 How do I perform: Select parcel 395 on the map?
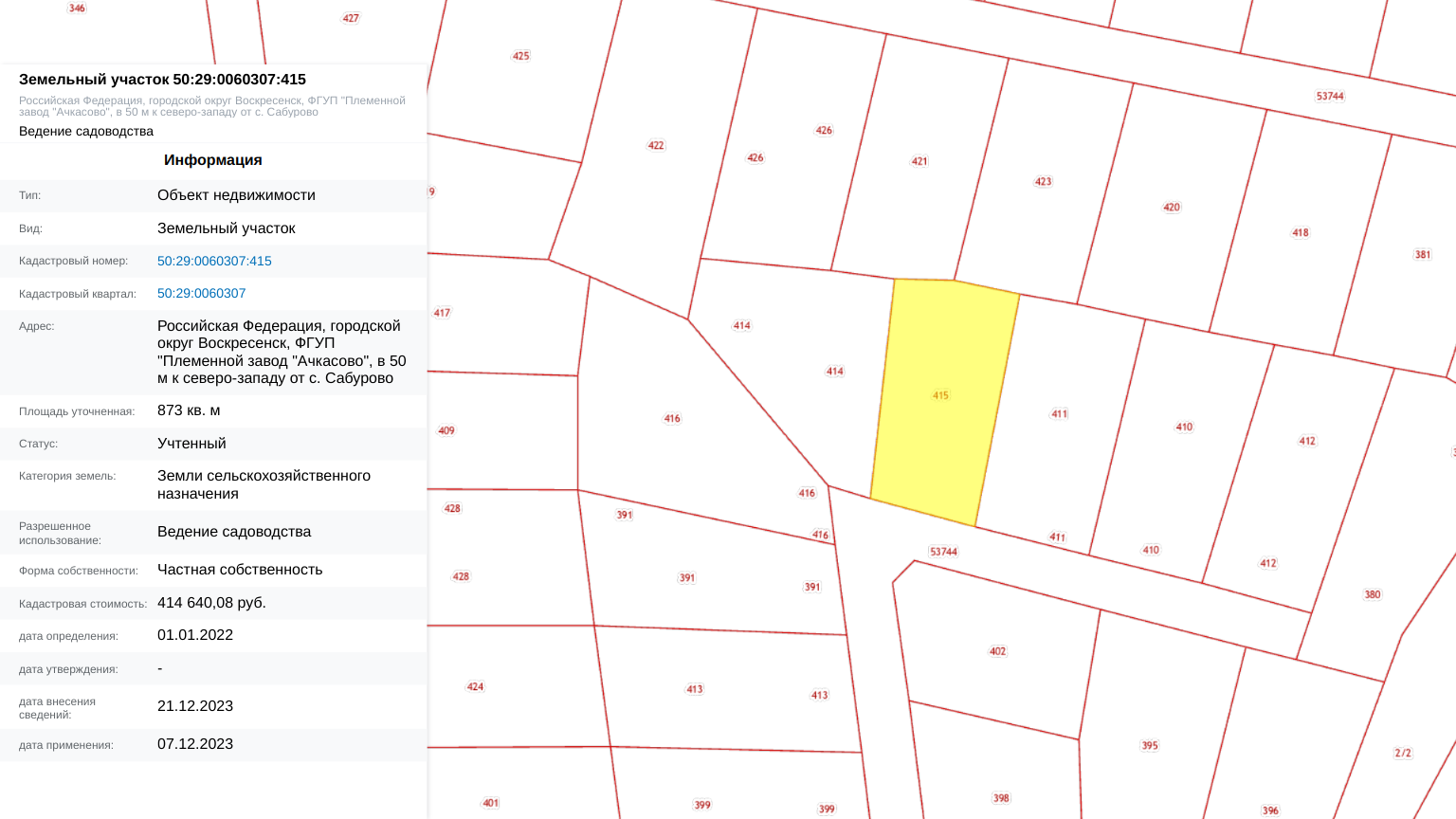pyautogui.click(x=1149, y=745)
